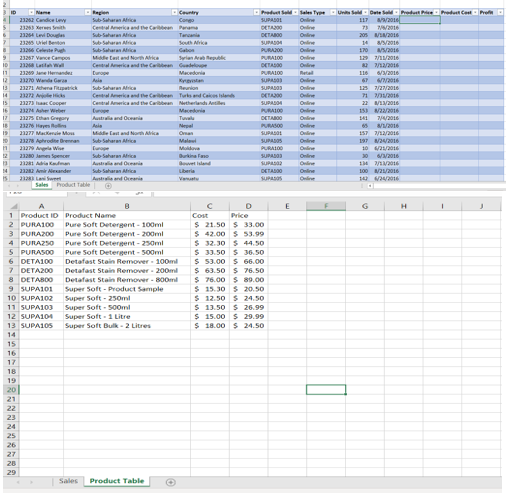Image resolution: width=516 pixels, height=493 pixels.
Task: Select the 'MacKenzie Moss' name cell
Action: click(x=63, y=133)
